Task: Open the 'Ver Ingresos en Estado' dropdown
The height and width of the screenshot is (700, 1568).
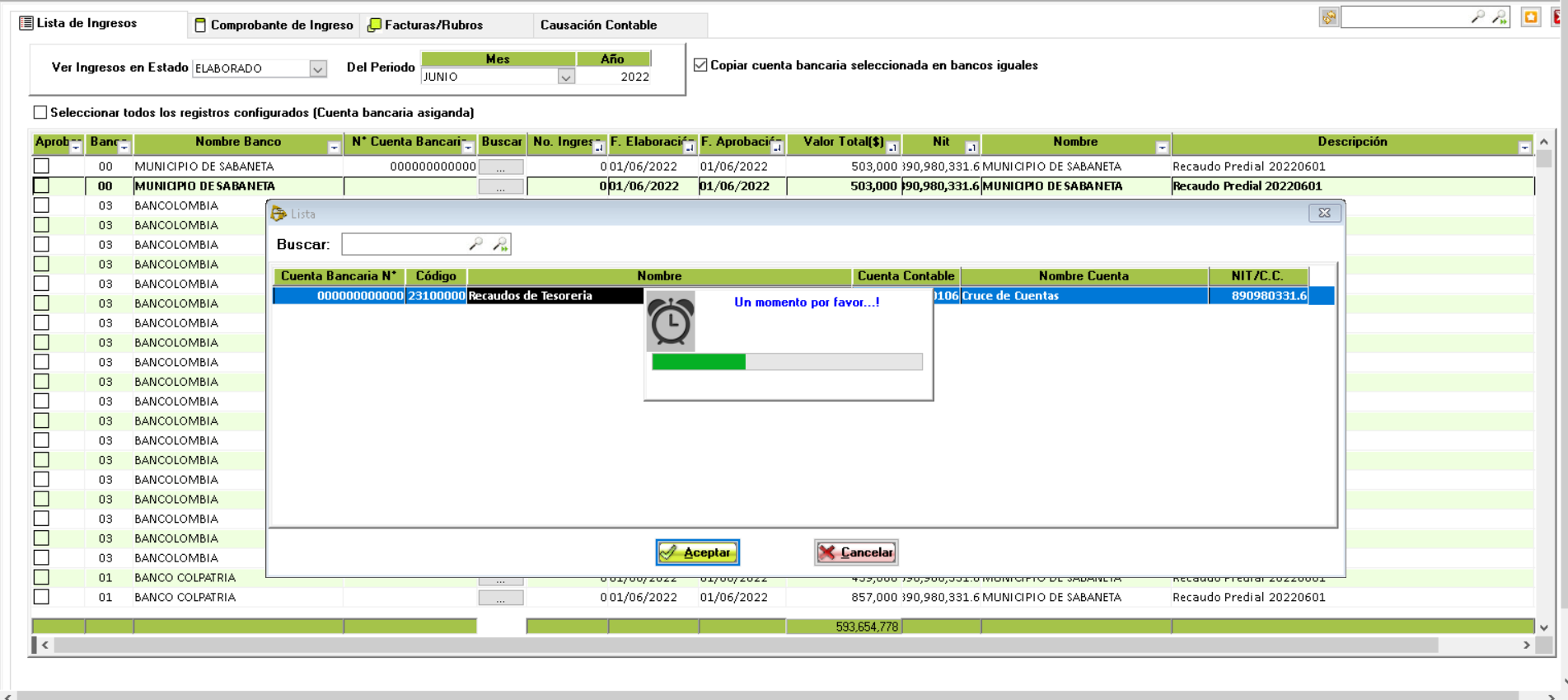Action: (317, 68)
